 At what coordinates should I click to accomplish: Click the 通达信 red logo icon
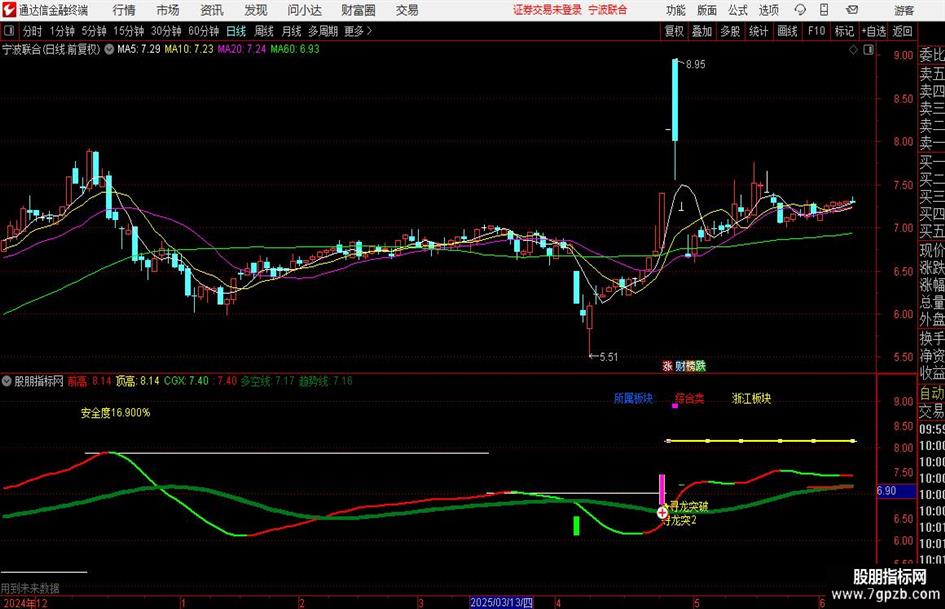(9, 10)
